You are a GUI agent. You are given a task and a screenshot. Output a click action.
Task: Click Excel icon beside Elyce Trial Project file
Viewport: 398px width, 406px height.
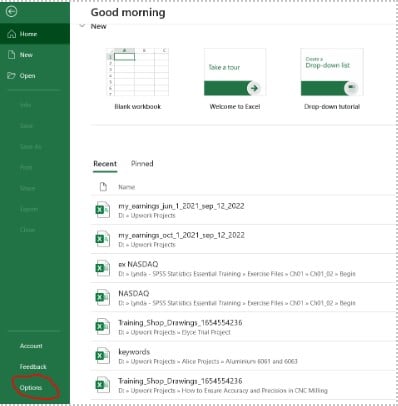tap(102, 326)
